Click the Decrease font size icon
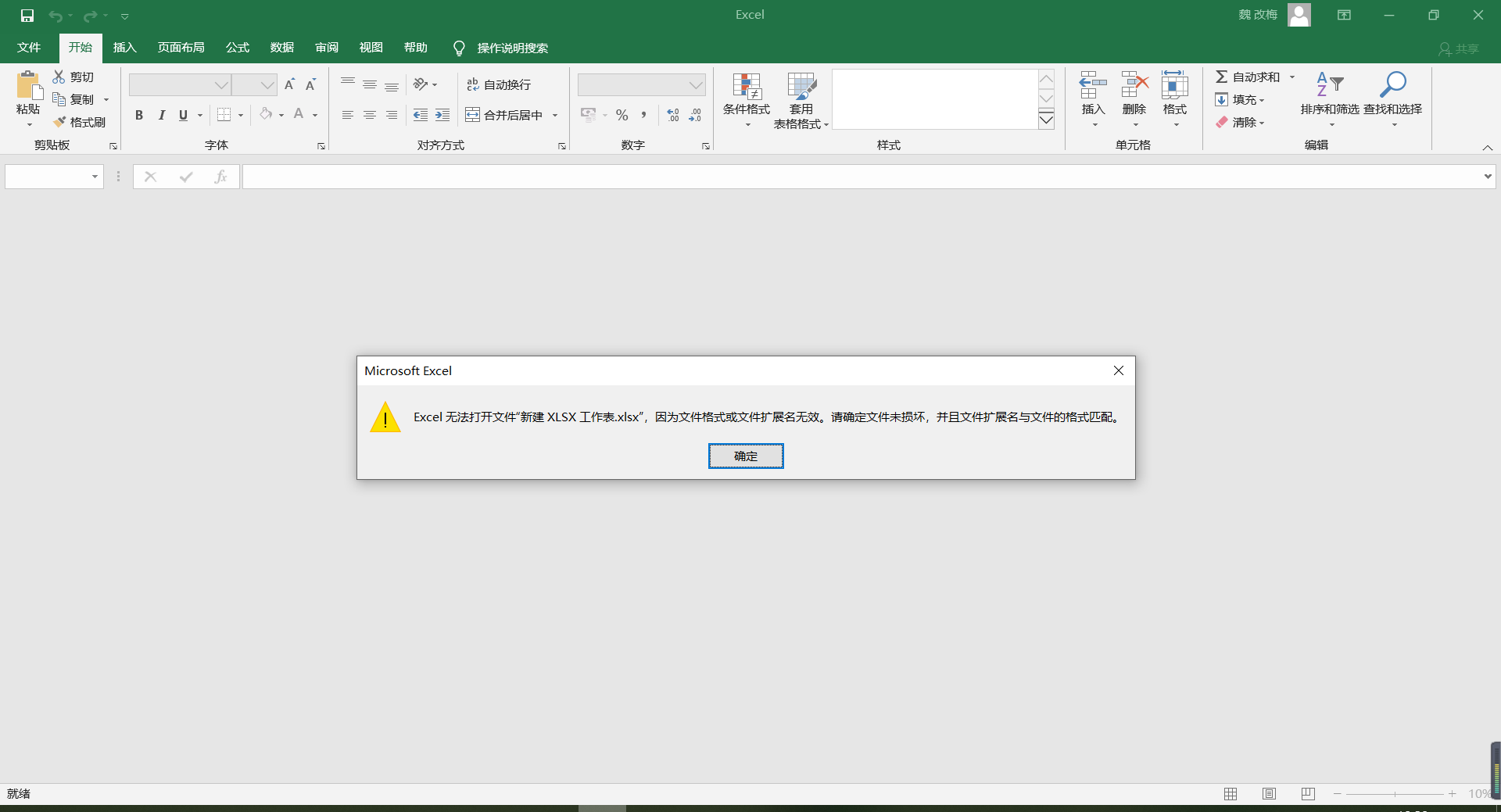 pos(310,84)
